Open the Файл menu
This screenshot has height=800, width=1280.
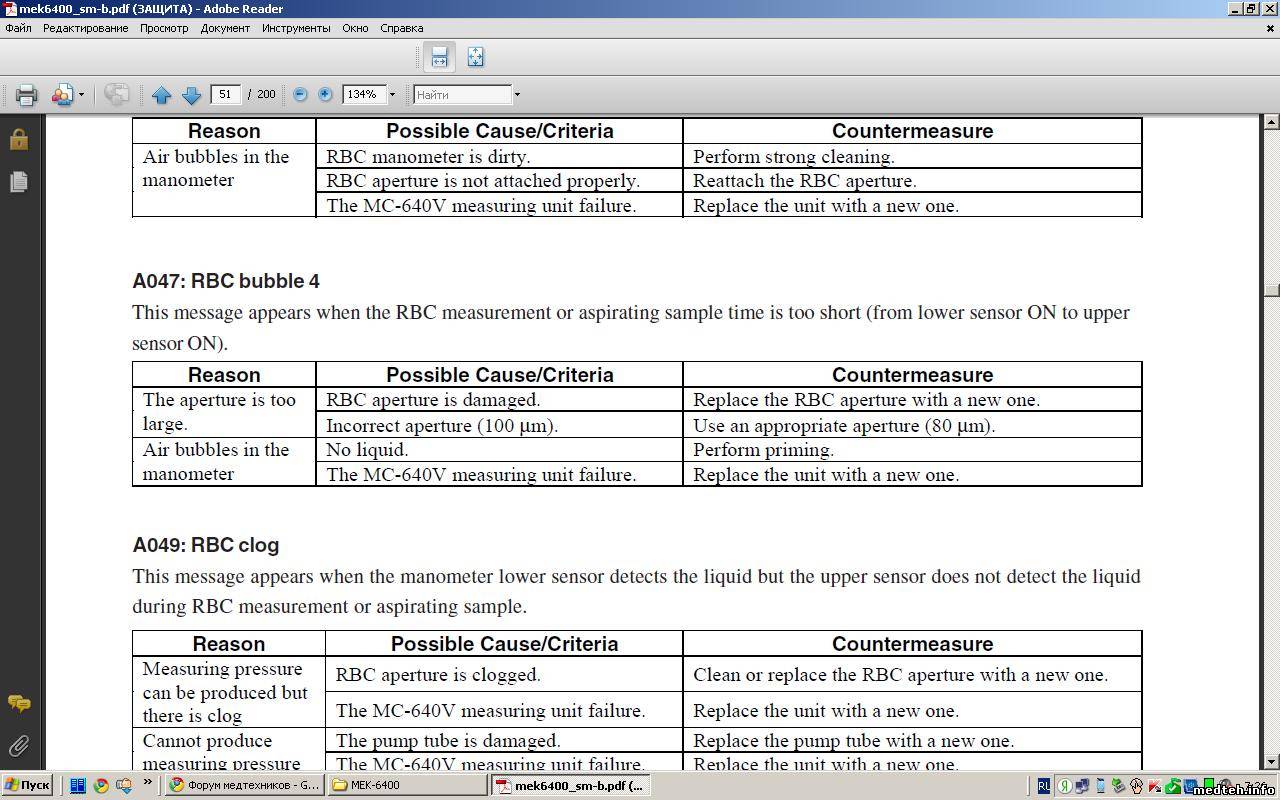[18, 28]
